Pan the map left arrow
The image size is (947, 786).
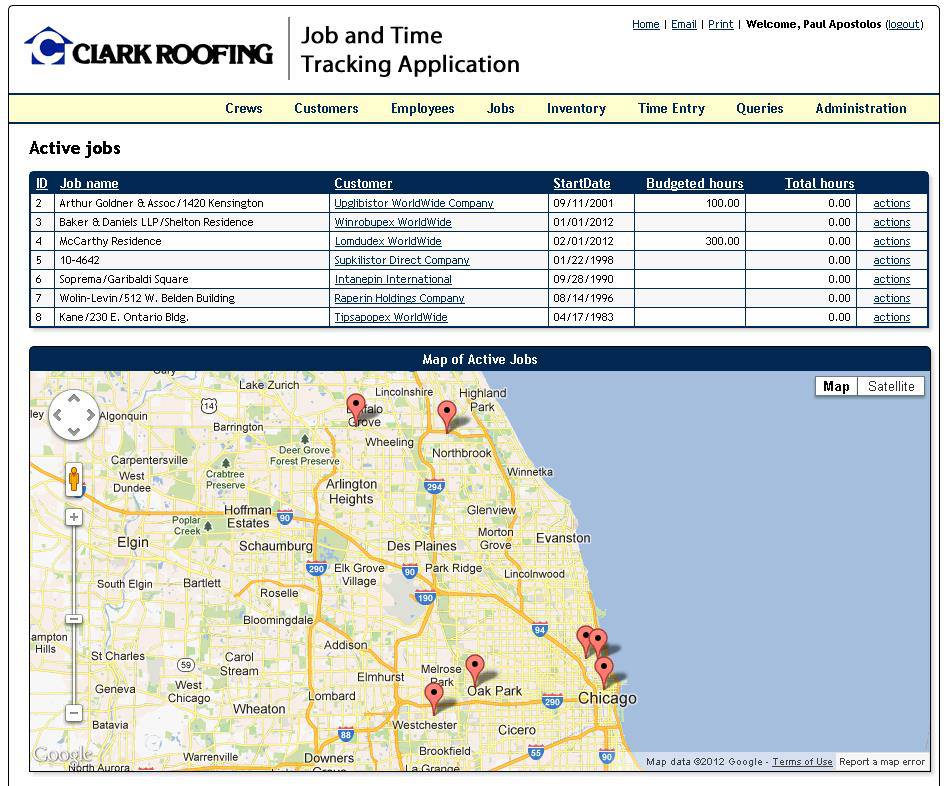(x=57, y=415)
